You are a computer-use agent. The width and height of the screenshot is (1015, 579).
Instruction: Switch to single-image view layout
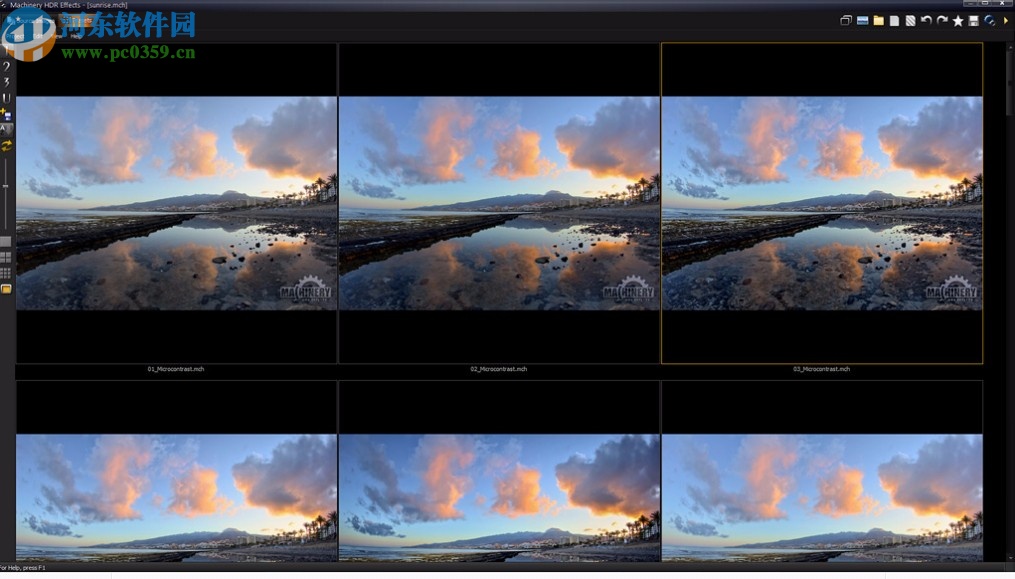[6, 241]
